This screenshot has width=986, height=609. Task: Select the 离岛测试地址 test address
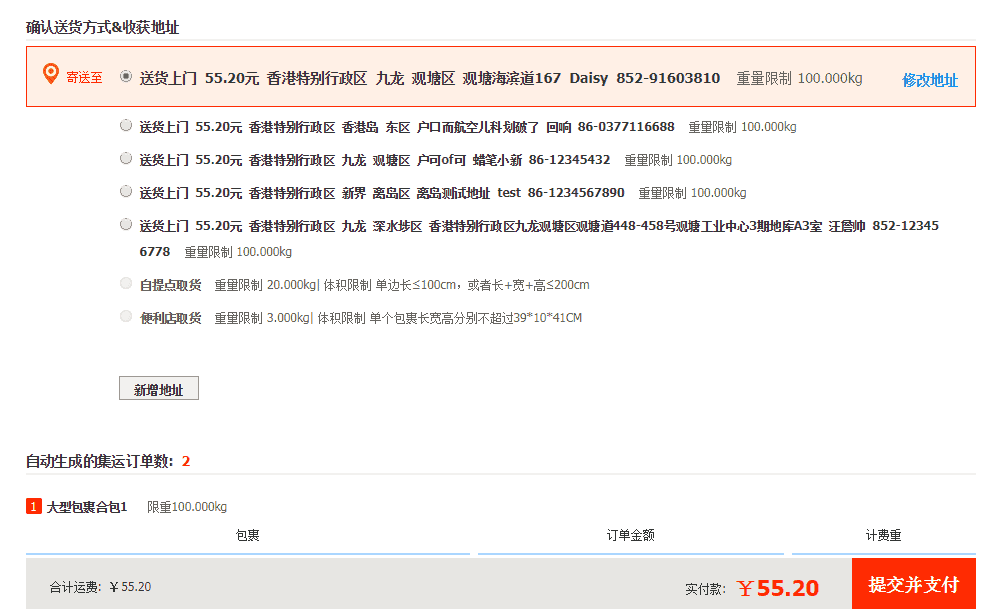[126, 191]
